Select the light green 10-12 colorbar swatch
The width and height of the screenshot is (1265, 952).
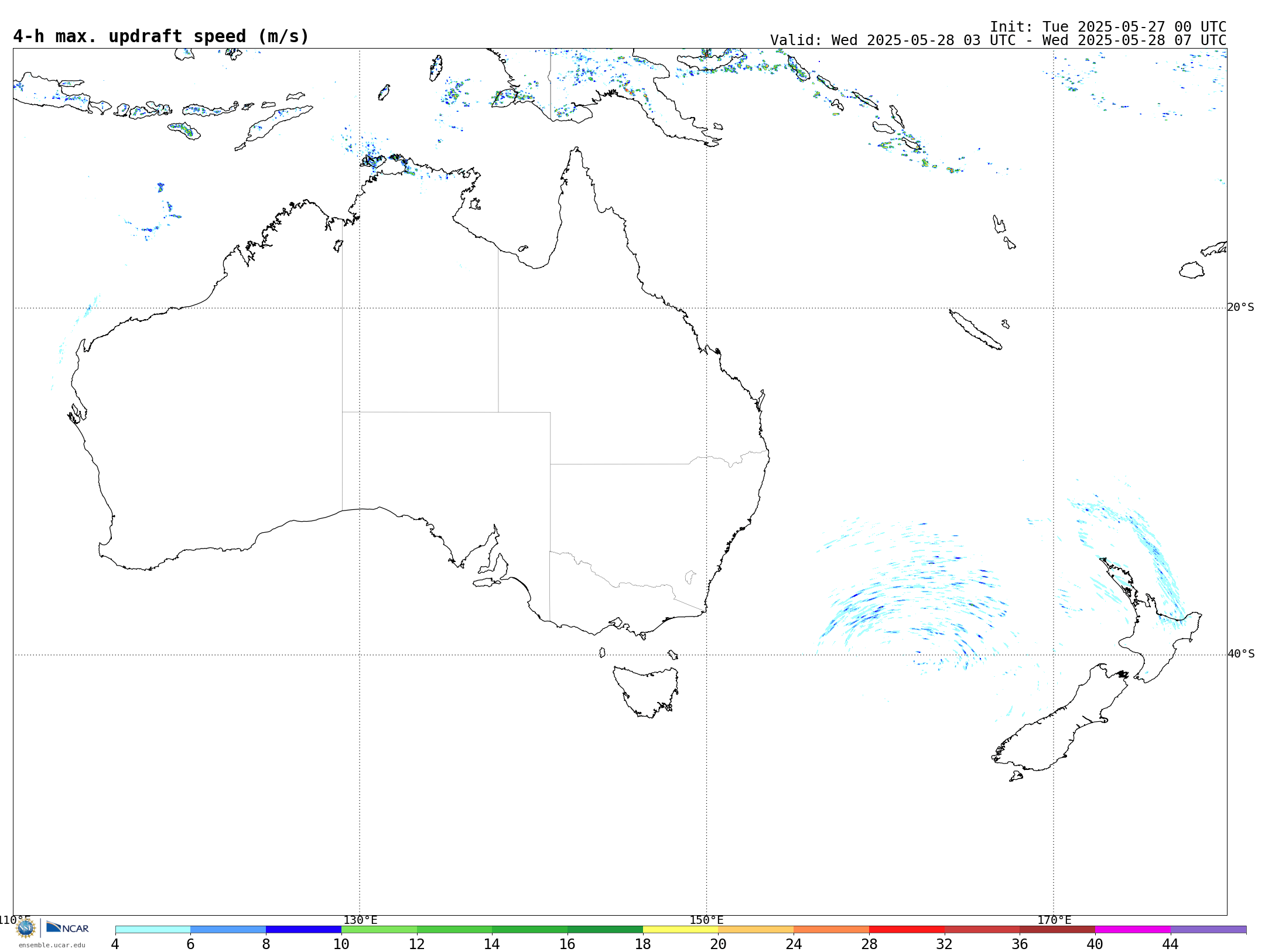(379, 930)
